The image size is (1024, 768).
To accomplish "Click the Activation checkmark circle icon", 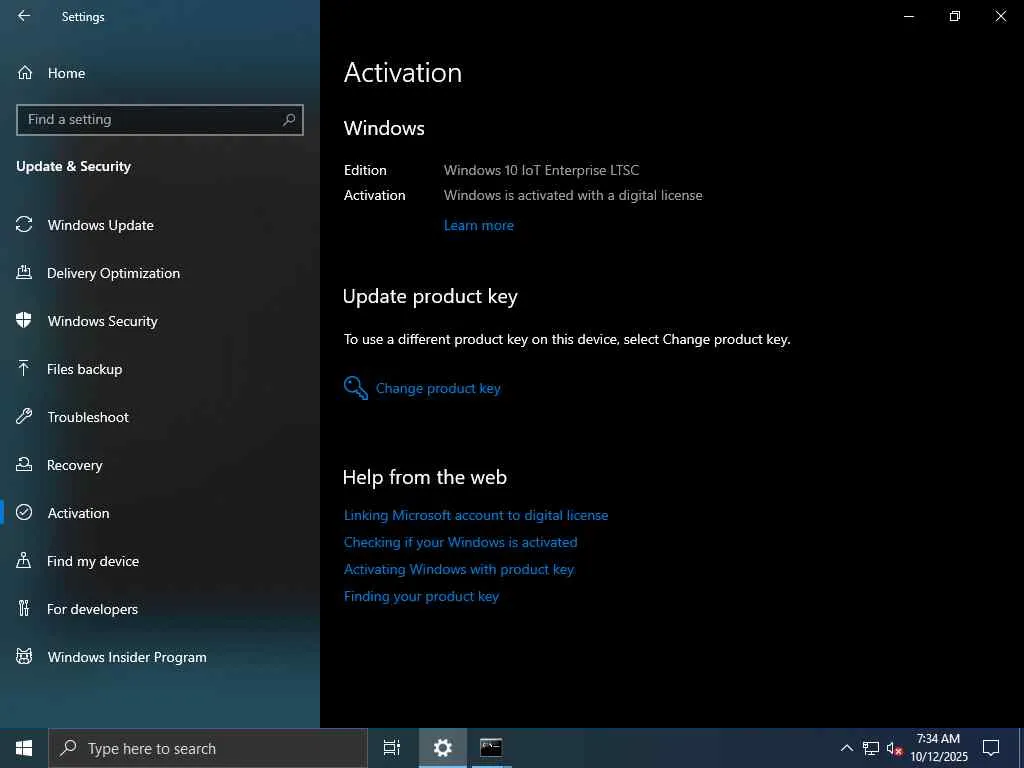I will [24, 513].
